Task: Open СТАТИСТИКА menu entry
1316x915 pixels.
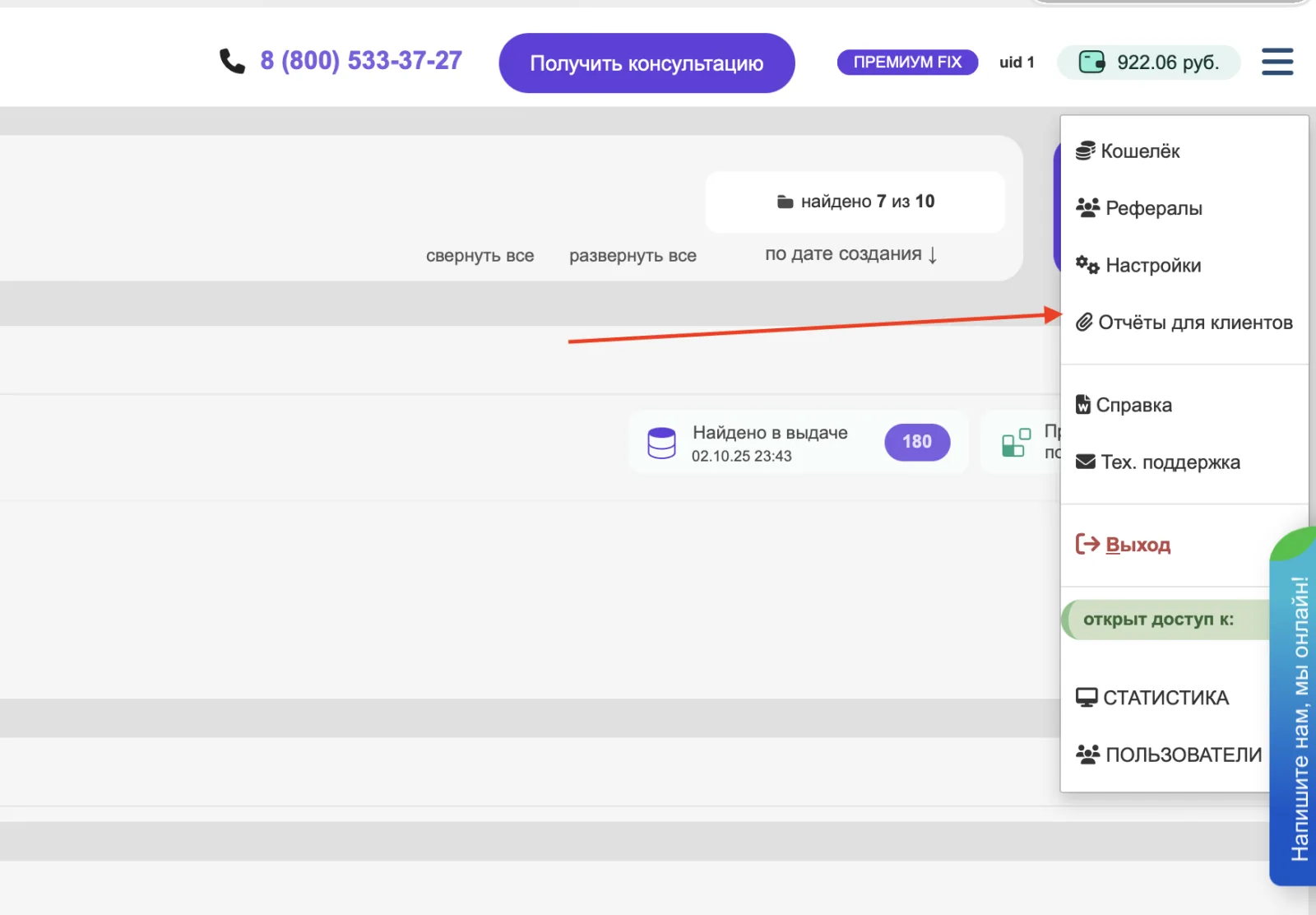Action: point(1151,698)
